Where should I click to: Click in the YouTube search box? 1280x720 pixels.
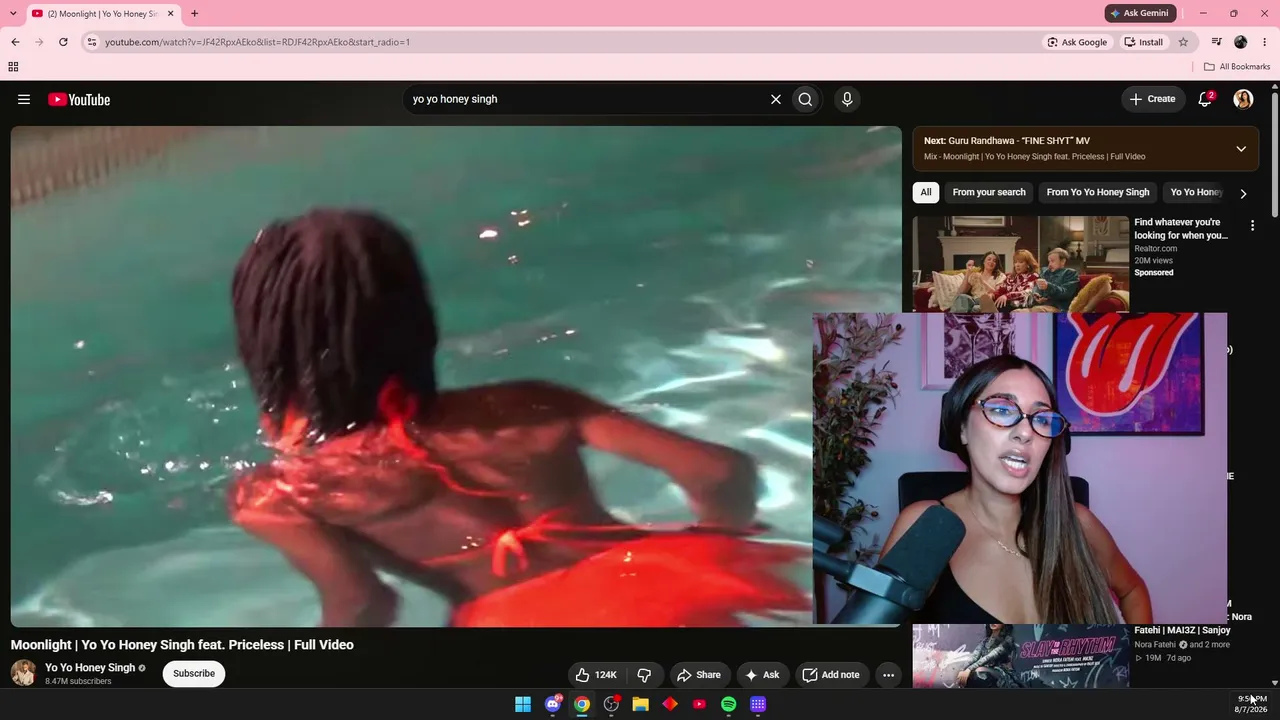pyautogui.click(x=585, y=99)
